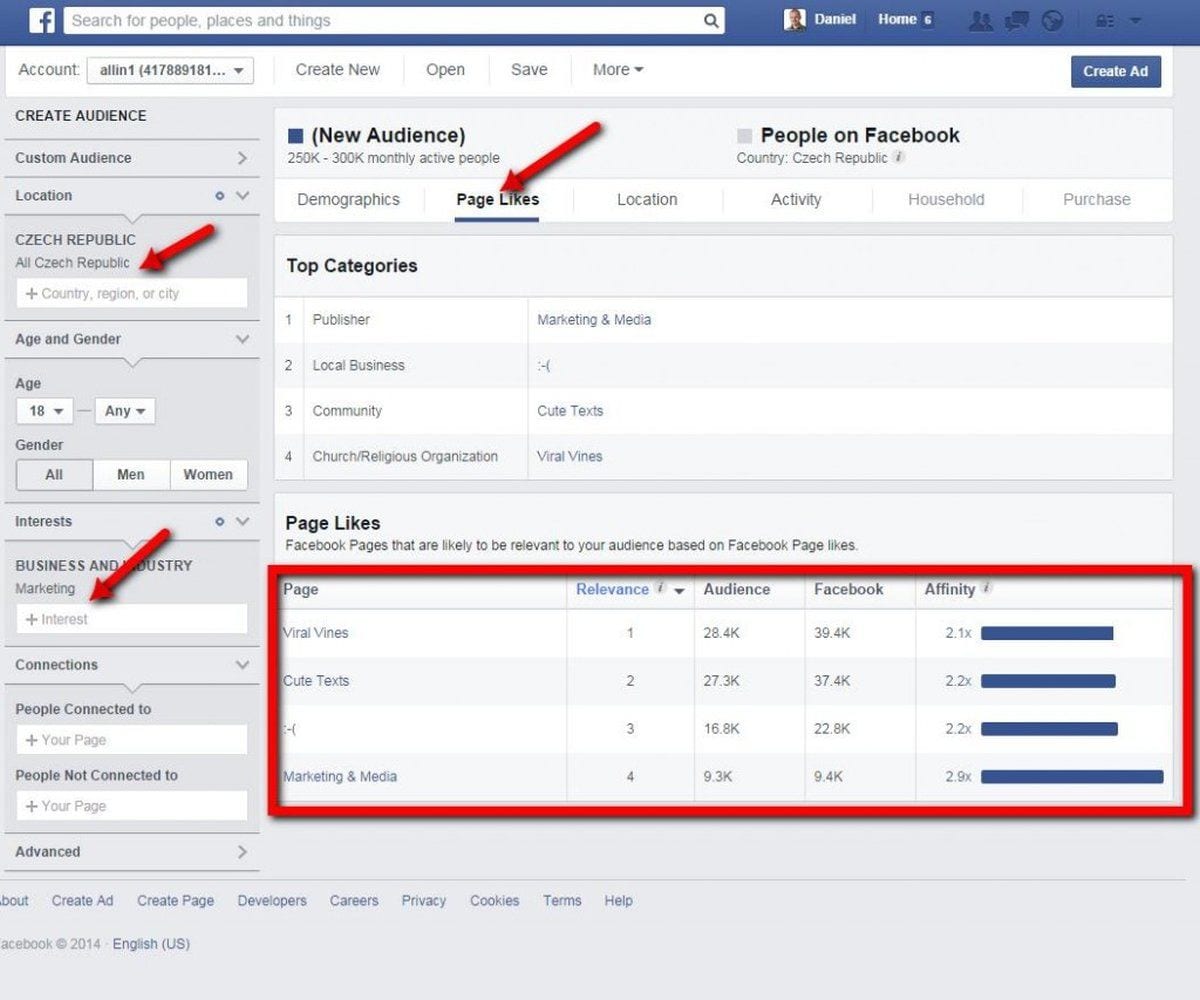Image resolution: width=1200 pixels, height=1000 pixels.
Task: Click the Interest input field
Action: click(x=132, y=619)
